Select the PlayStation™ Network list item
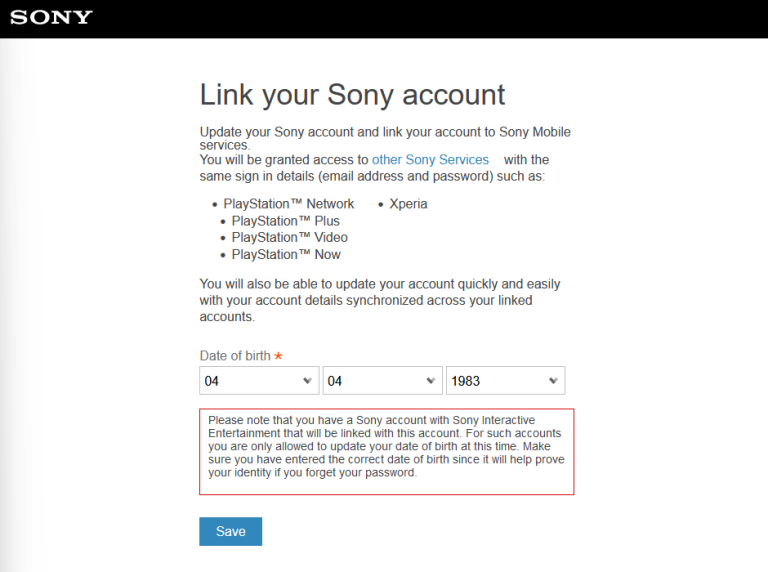The height and width of the screenshot is (572, 768). tap(288, 204)
